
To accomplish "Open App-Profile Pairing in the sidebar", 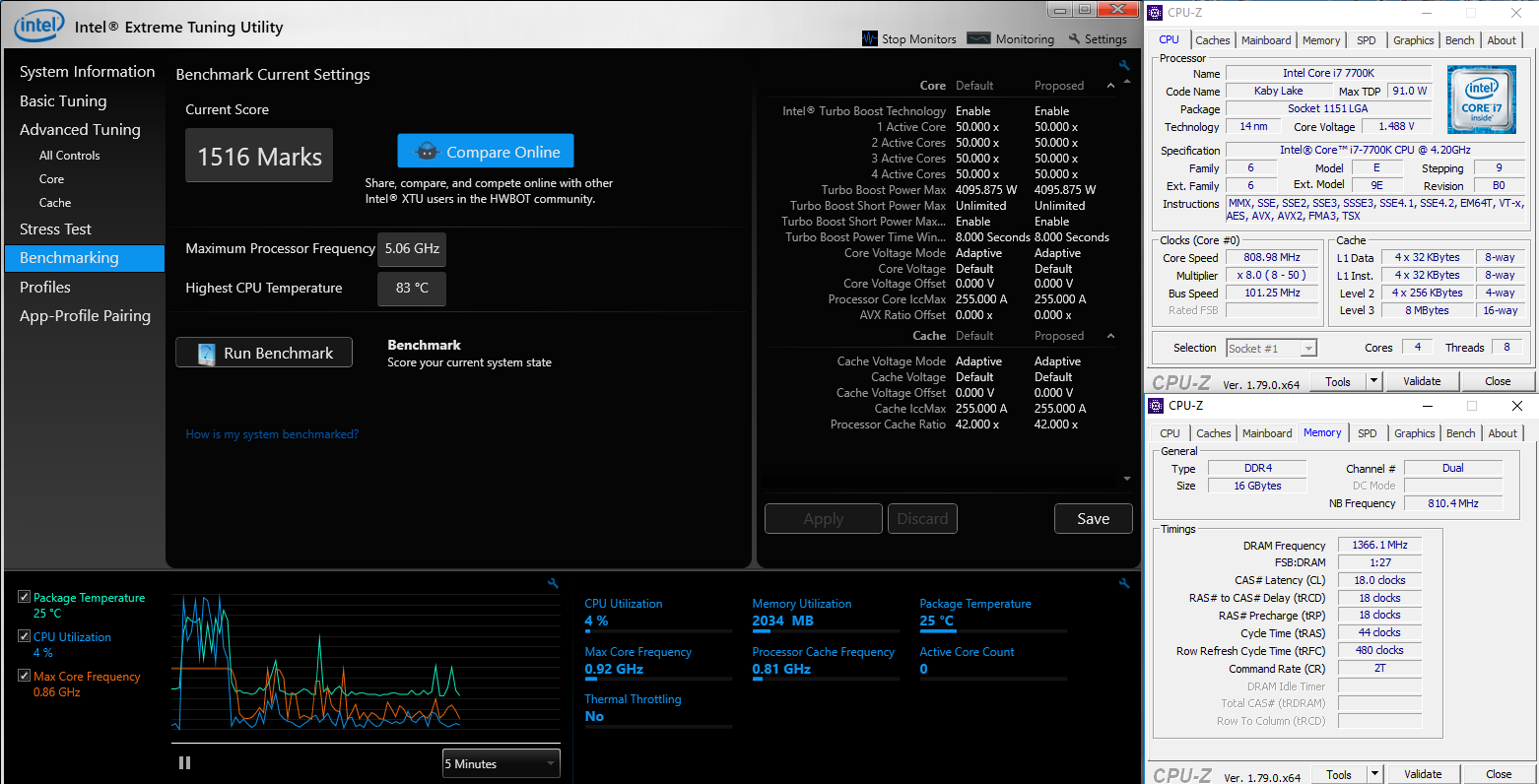I will [85, 315].
